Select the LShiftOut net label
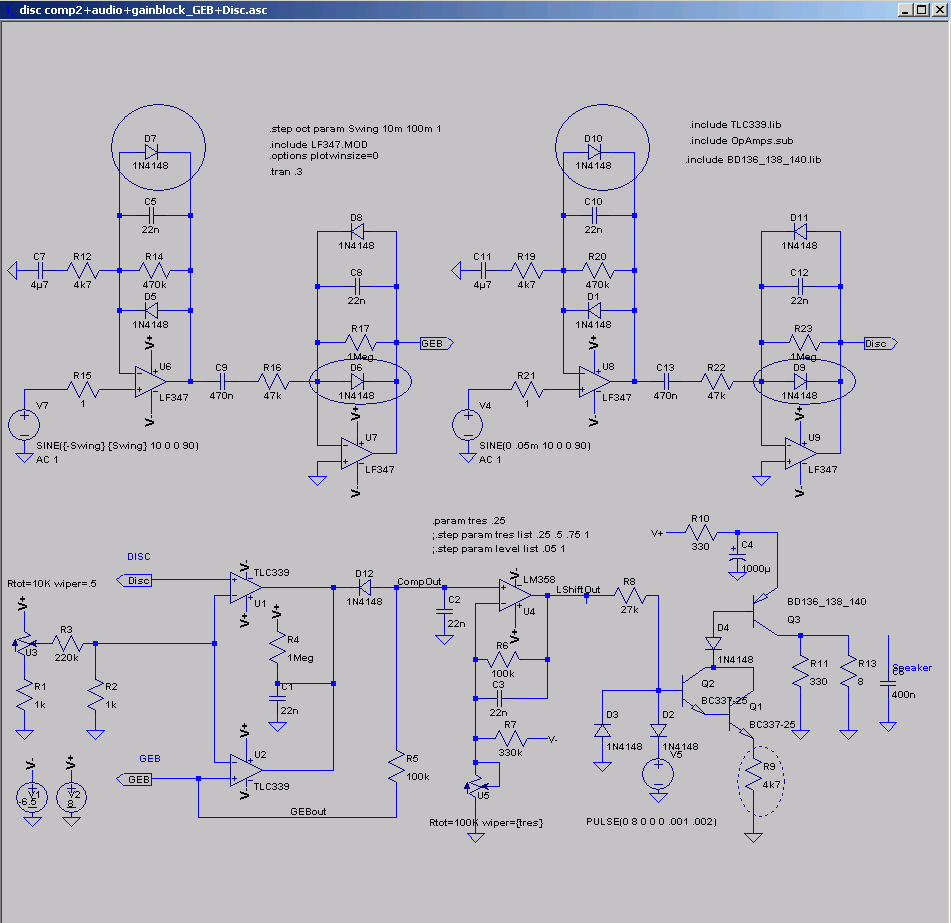The height and width of the screenshot is (923, 951). [x=578, y=589]
